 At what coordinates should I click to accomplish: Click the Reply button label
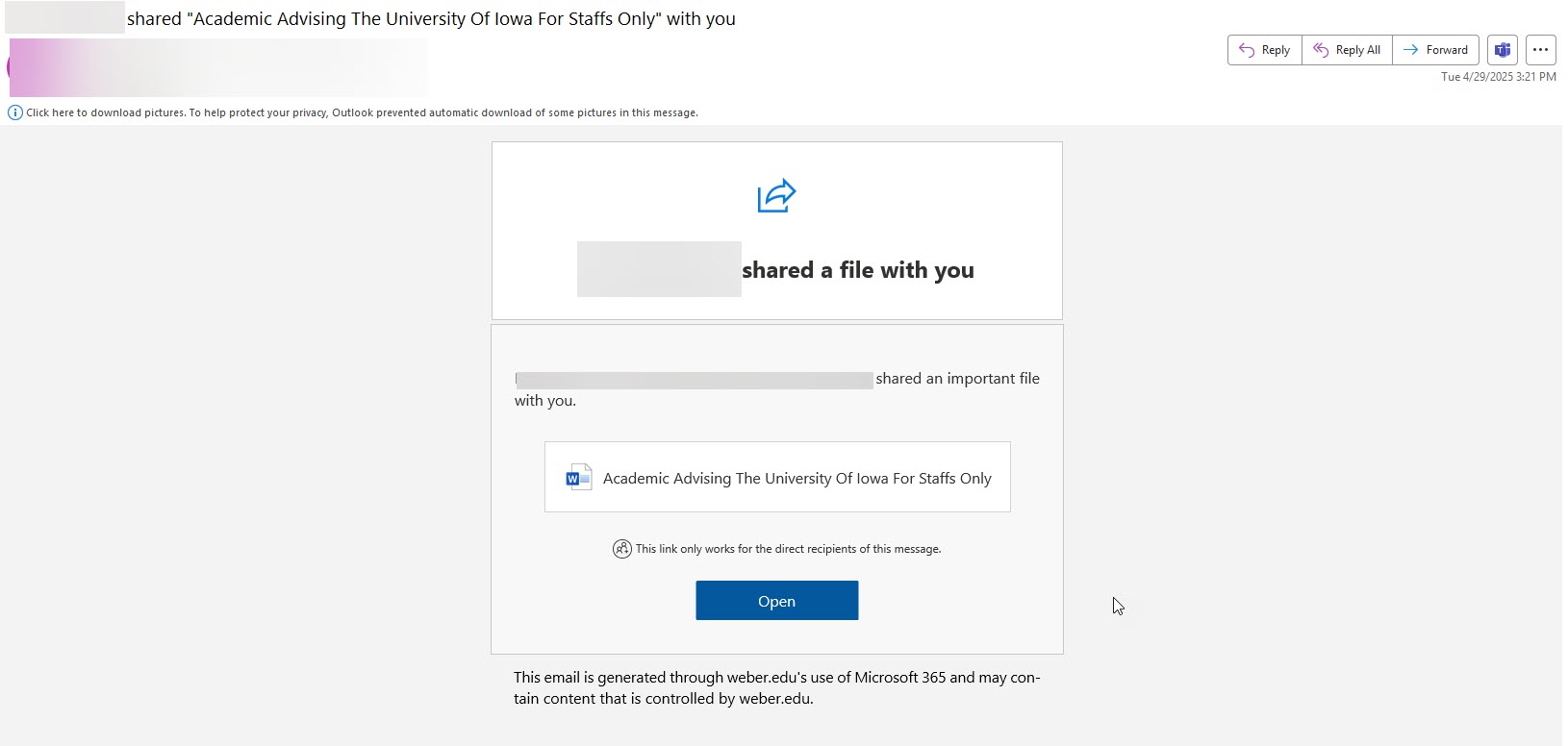[x=1276, y=50]
